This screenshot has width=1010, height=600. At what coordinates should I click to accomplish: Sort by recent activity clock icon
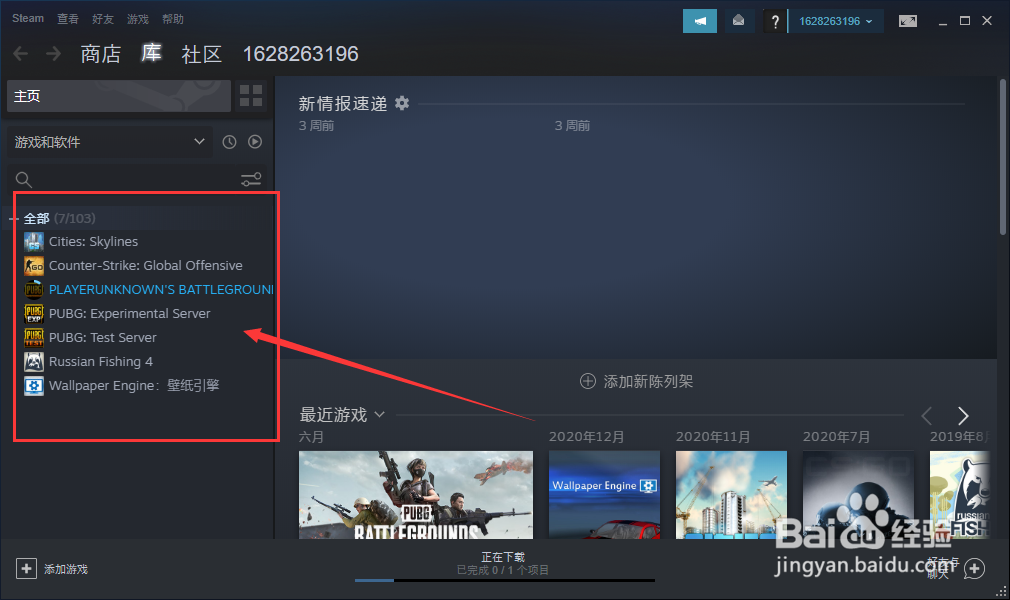pos(229,142)
